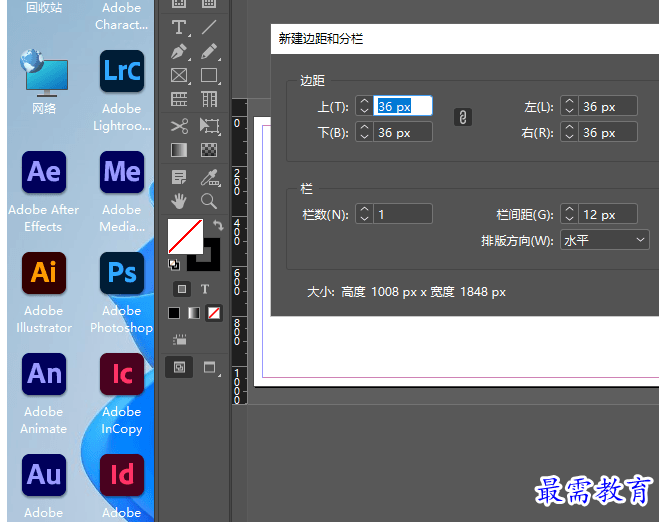Select the Gradient Feather tool
Viewport: 659px width, 522px height.
pyautogui.click(x=209, y=150)
